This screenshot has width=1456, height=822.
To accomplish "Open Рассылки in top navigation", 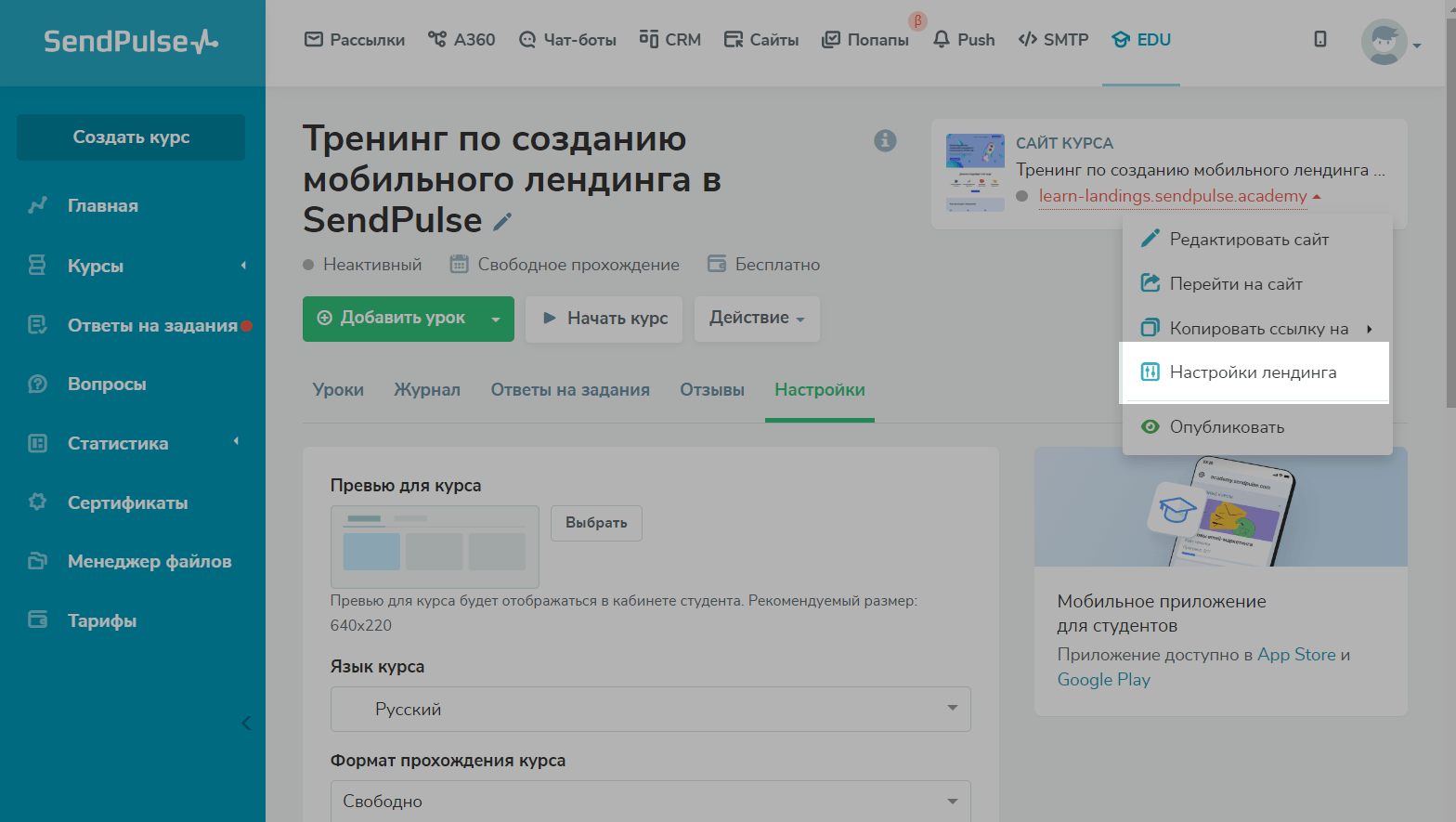I will (x=355, y=40).
